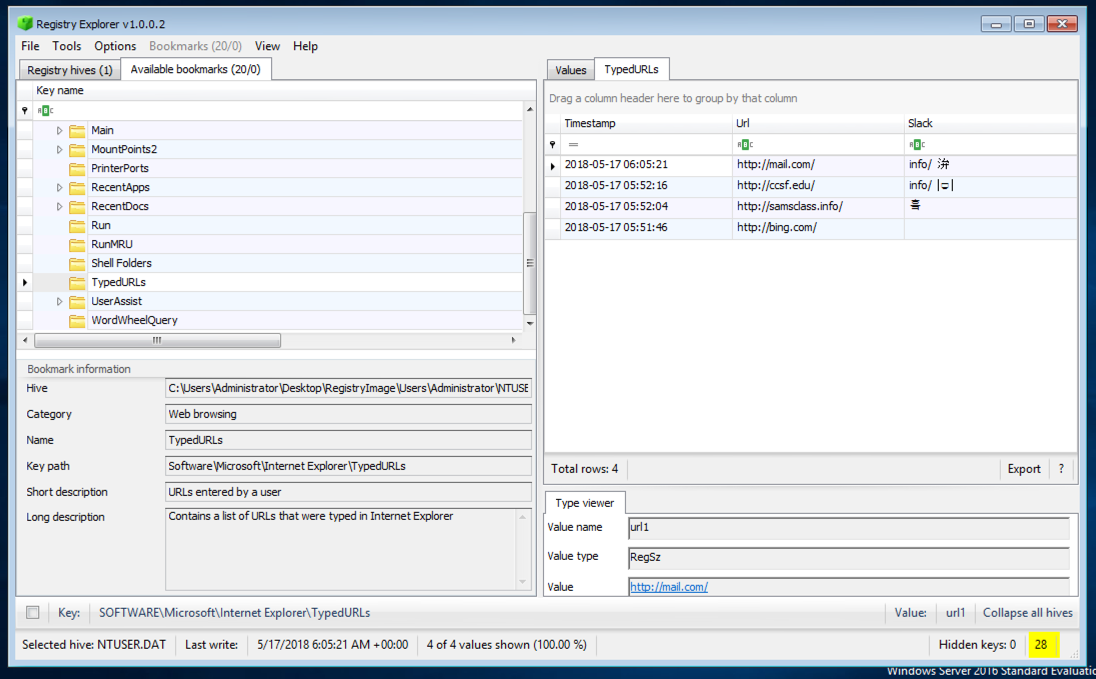Click the Key name text filter icon
This screenshot has height=679, width=1096.
(x=45, y=110)
